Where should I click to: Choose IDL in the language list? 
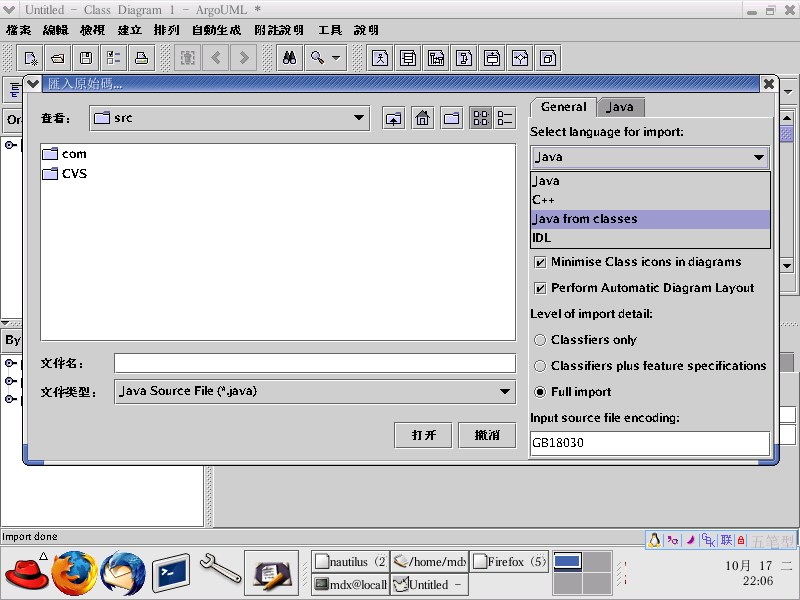coord(650,238)
